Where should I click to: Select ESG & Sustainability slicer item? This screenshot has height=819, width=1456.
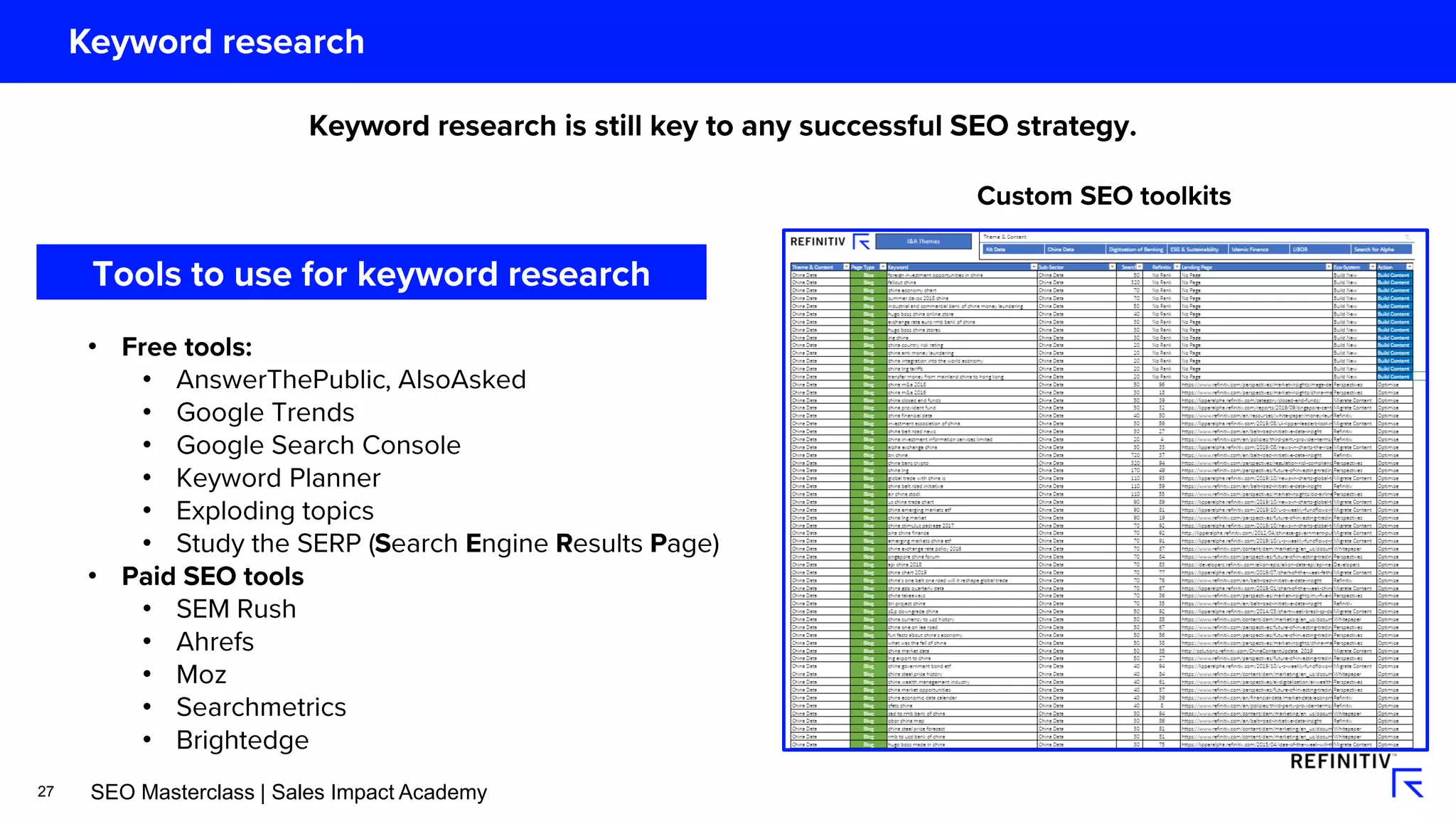point(1198,250)
